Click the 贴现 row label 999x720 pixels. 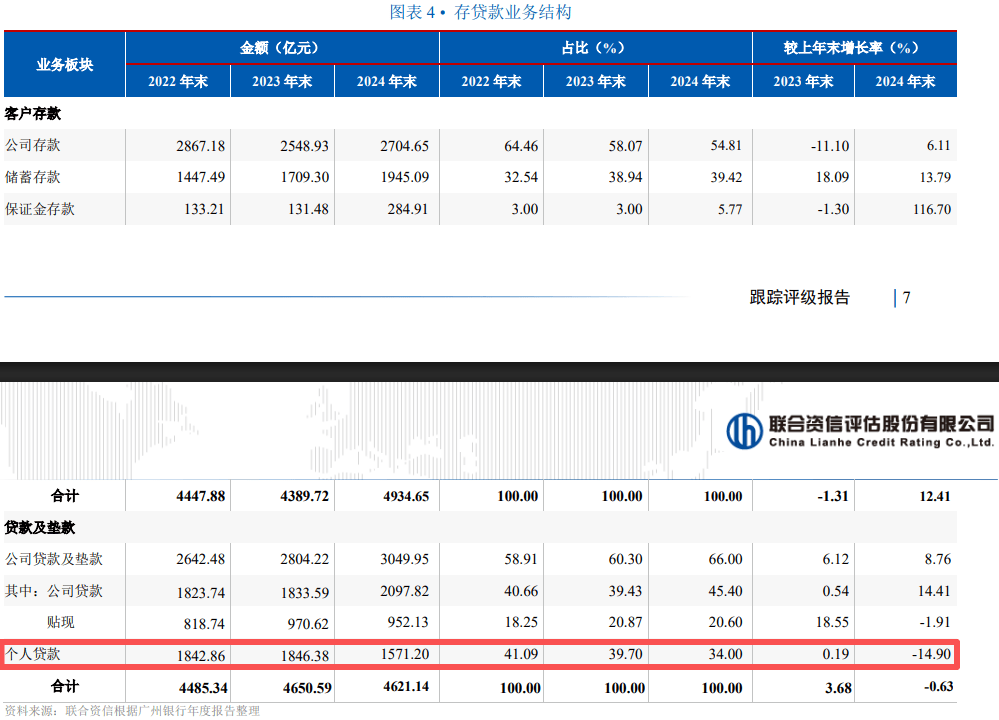pos(61,622)
